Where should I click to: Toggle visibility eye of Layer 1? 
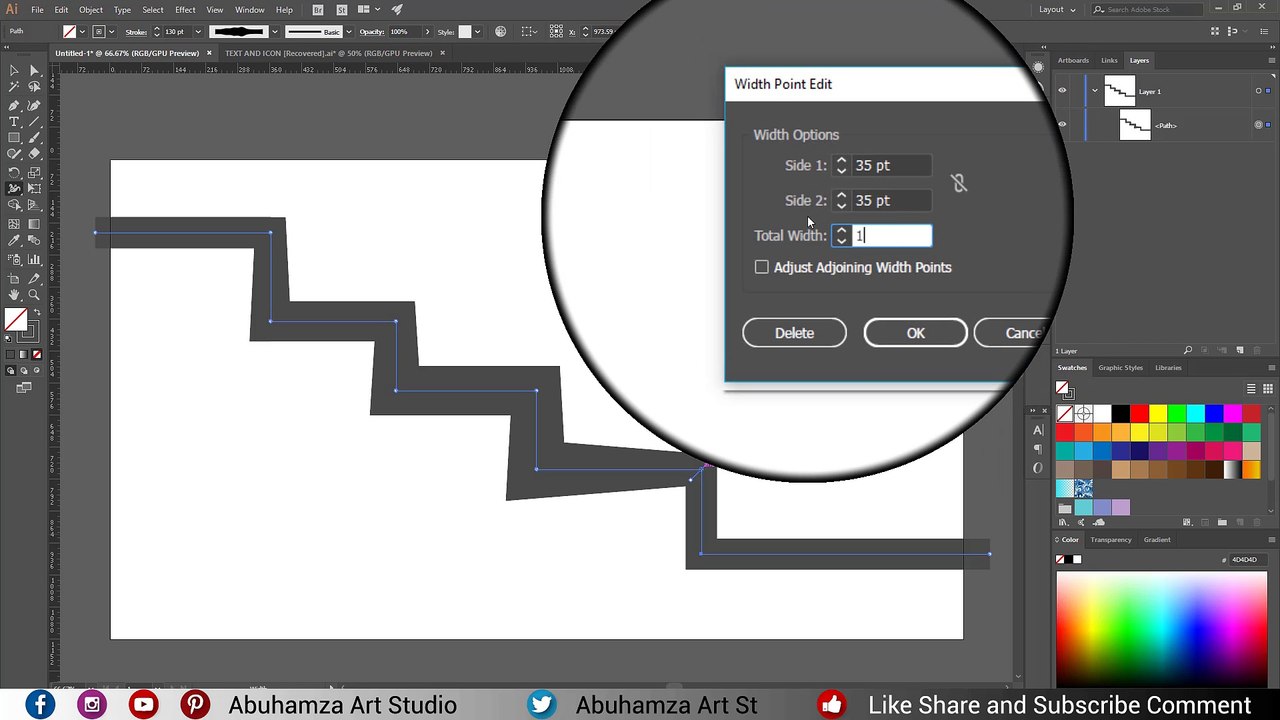[1062, 91]
